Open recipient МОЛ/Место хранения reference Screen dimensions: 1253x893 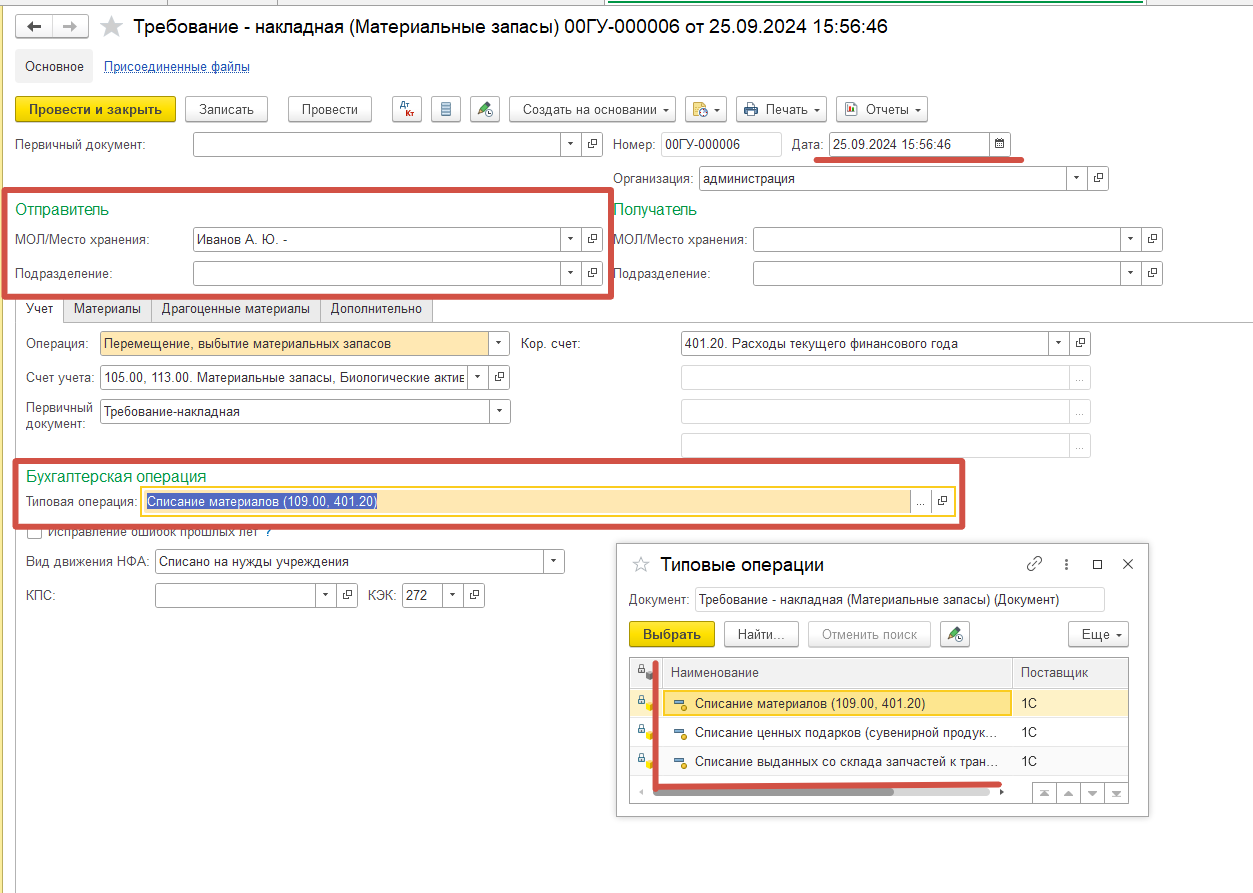(1152, 239)
